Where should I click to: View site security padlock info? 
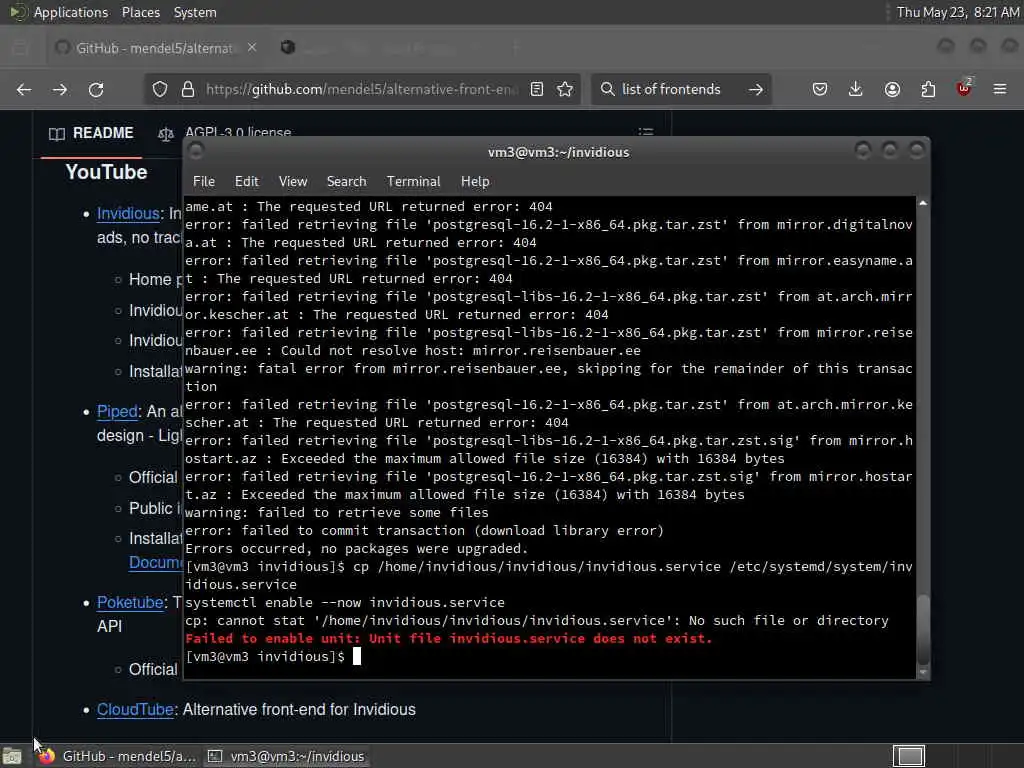click(188, 89)
